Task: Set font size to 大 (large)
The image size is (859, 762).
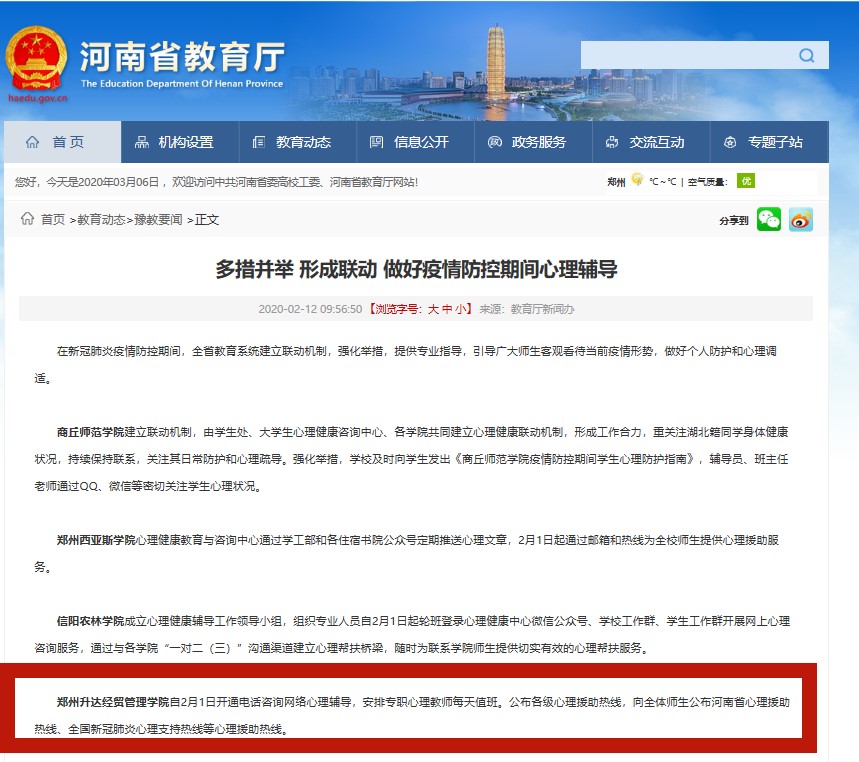Action: click(433, 309)
